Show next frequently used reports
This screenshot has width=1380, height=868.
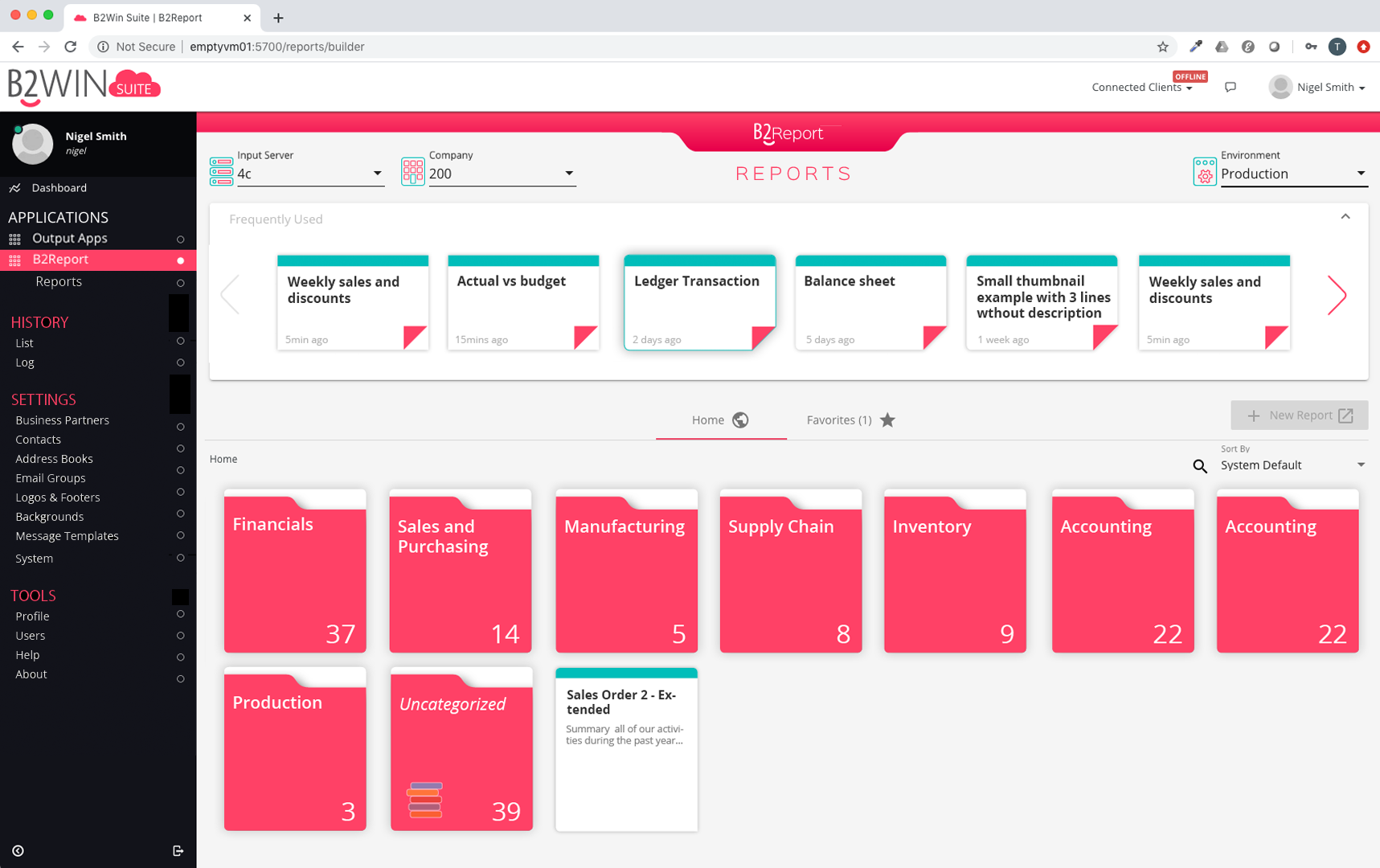click(1337, 295)
